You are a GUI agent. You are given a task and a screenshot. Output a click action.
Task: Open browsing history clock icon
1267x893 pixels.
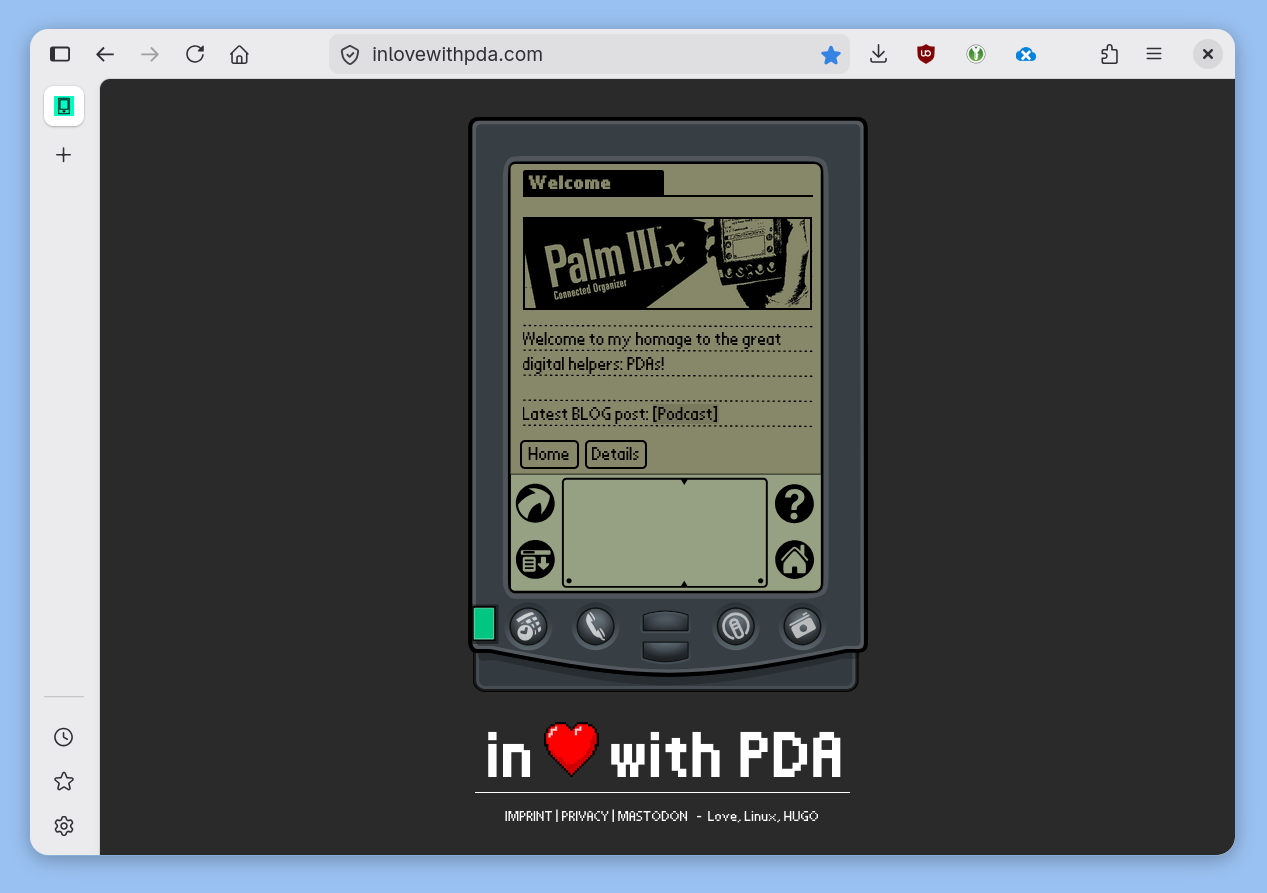point(64,737)
